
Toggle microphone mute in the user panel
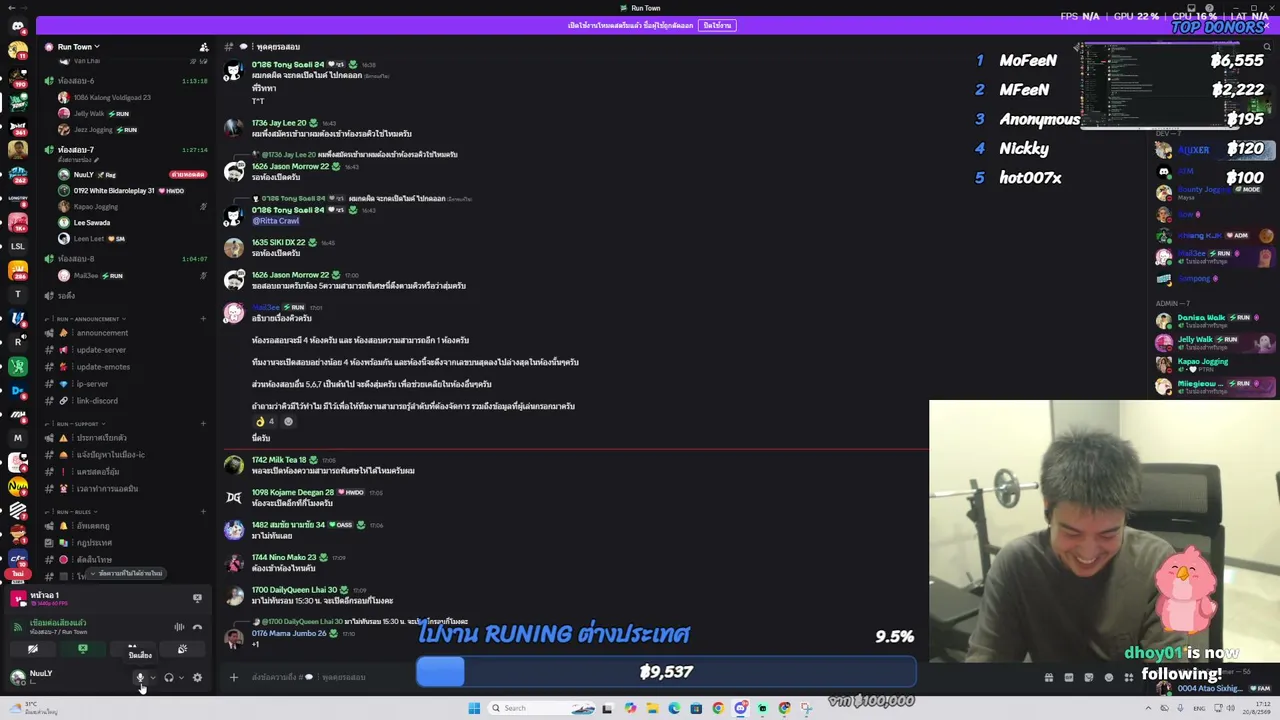coord(140,677)
